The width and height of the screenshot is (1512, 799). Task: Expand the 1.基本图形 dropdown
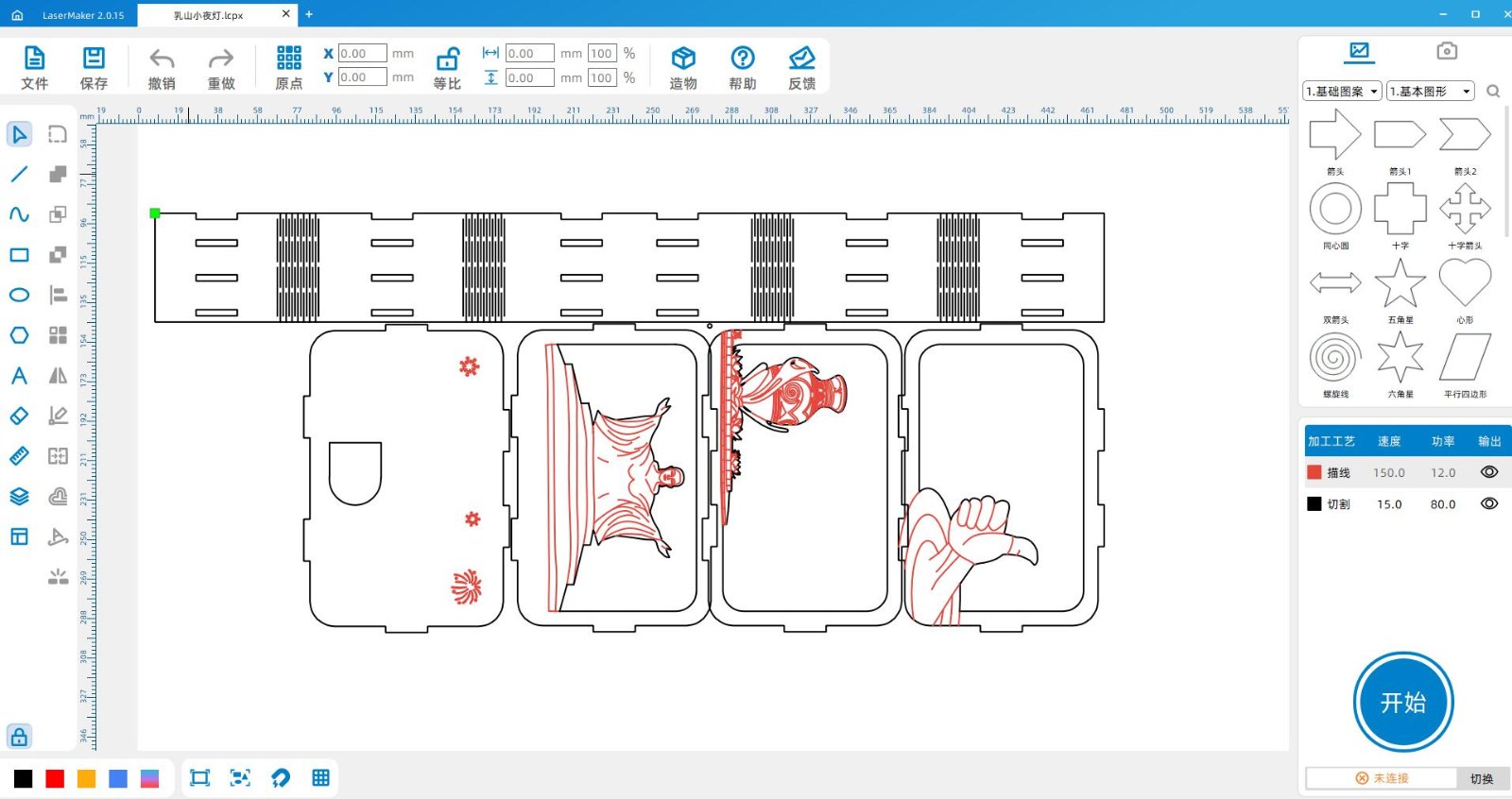(x=1430, y=92)
